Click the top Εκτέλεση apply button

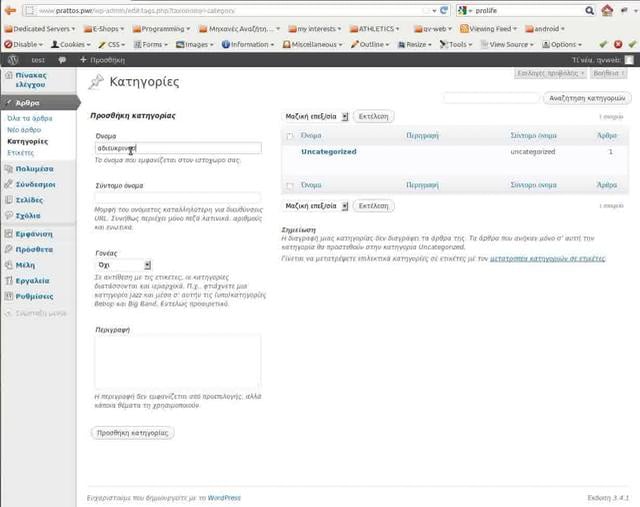click(373, 116)
